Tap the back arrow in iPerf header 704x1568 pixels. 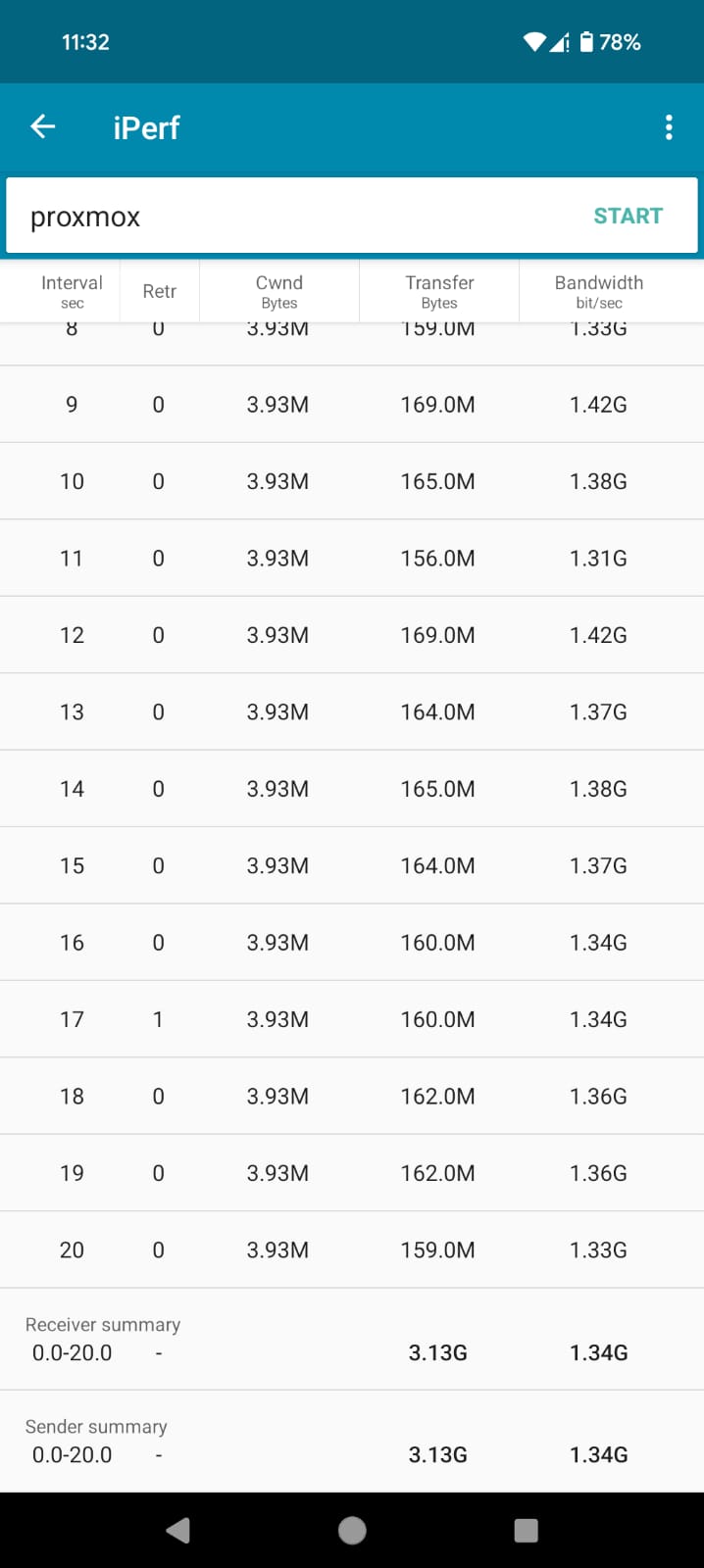click(43, 126)
